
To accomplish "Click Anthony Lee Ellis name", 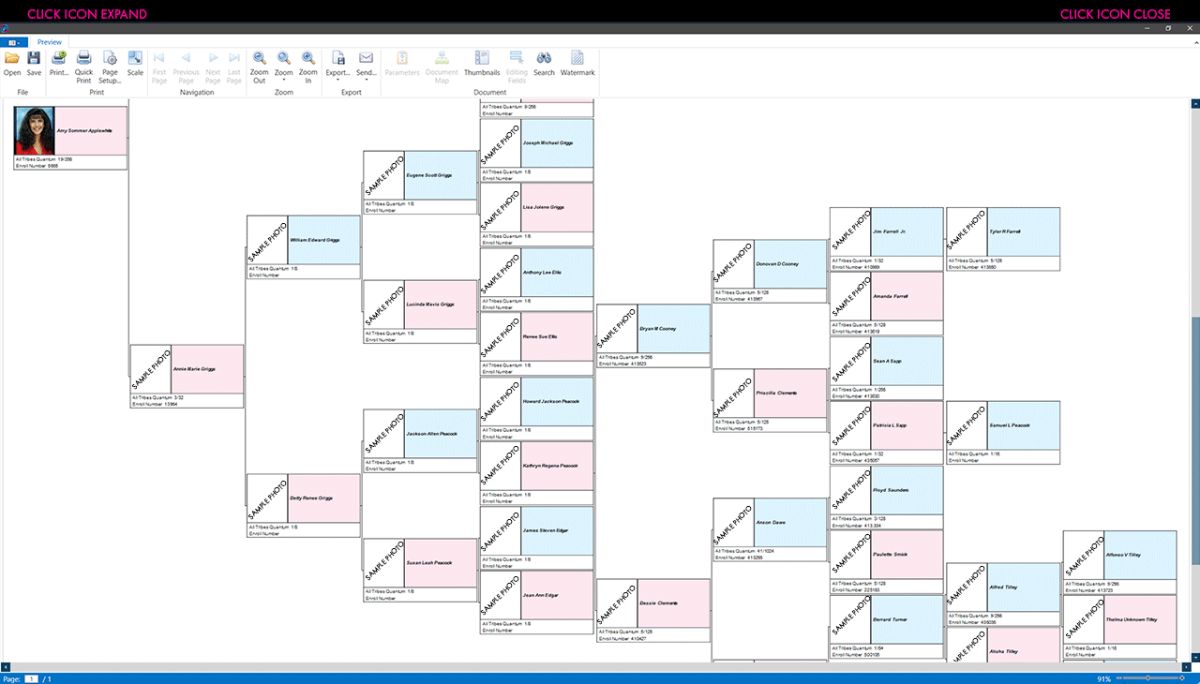I will pos(542,272).
